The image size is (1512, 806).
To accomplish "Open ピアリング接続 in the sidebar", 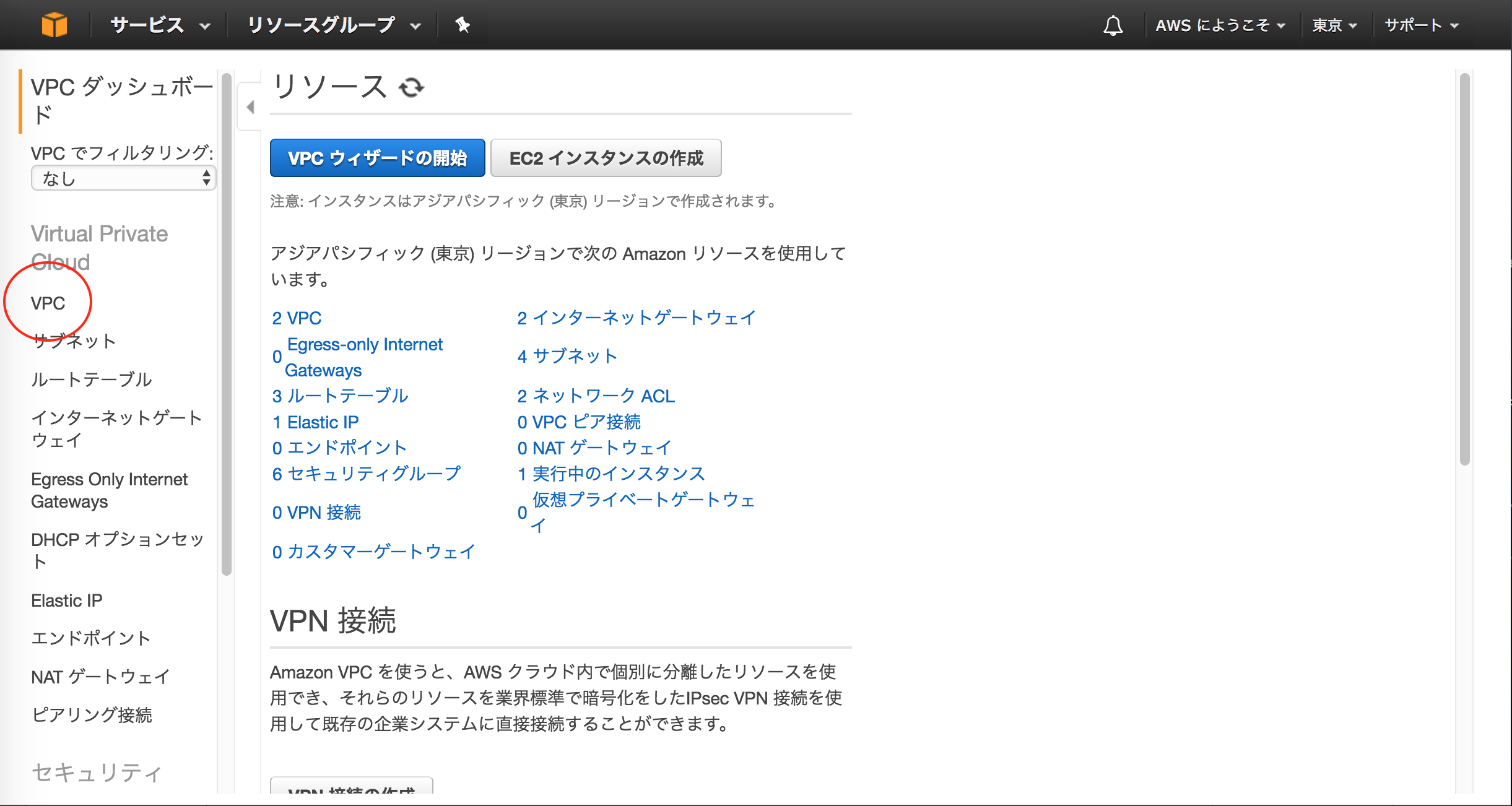I will pos(92,715).
